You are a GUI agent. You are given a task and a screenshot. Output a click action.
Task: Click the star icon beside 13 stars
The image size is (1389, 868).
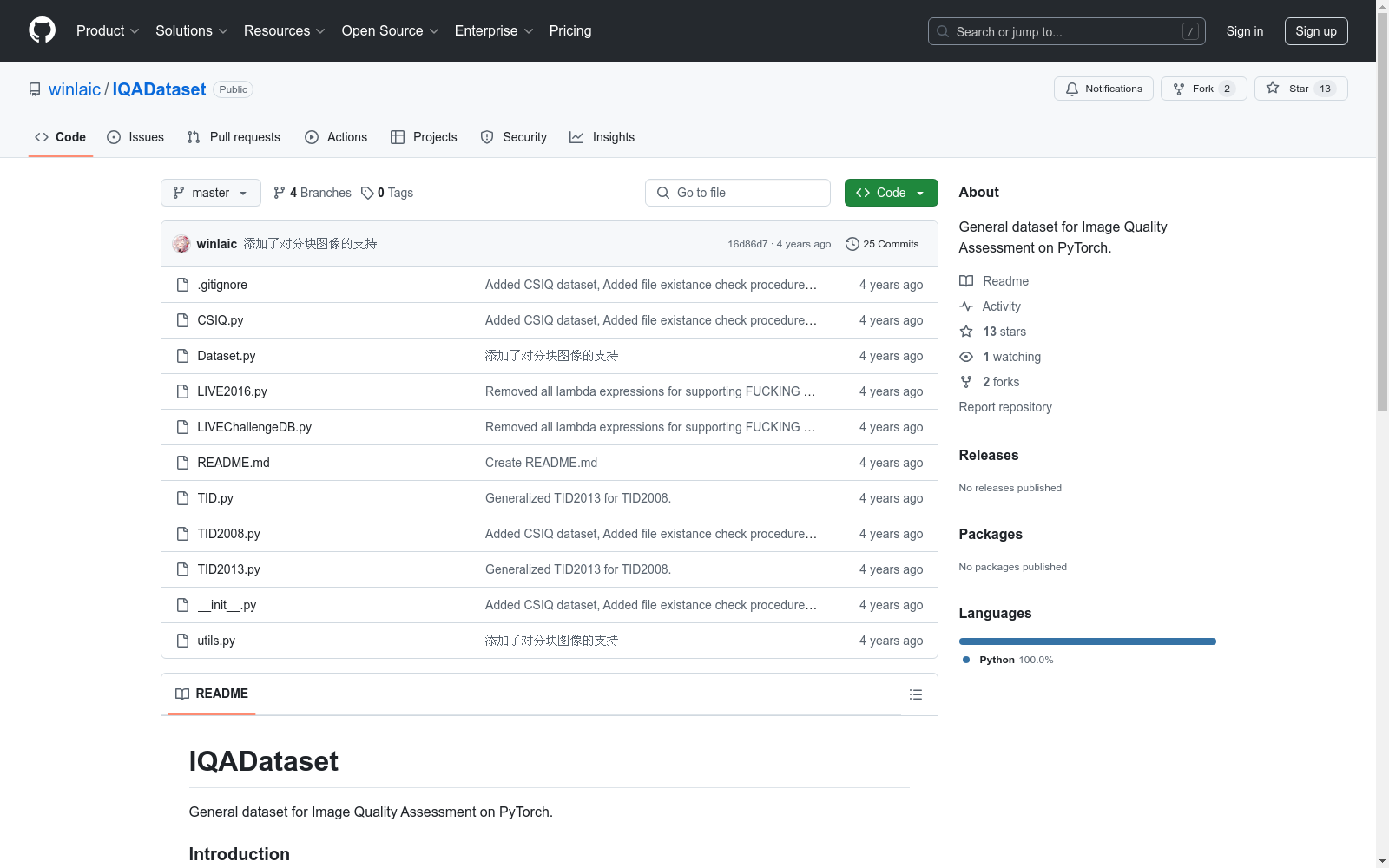966,332
